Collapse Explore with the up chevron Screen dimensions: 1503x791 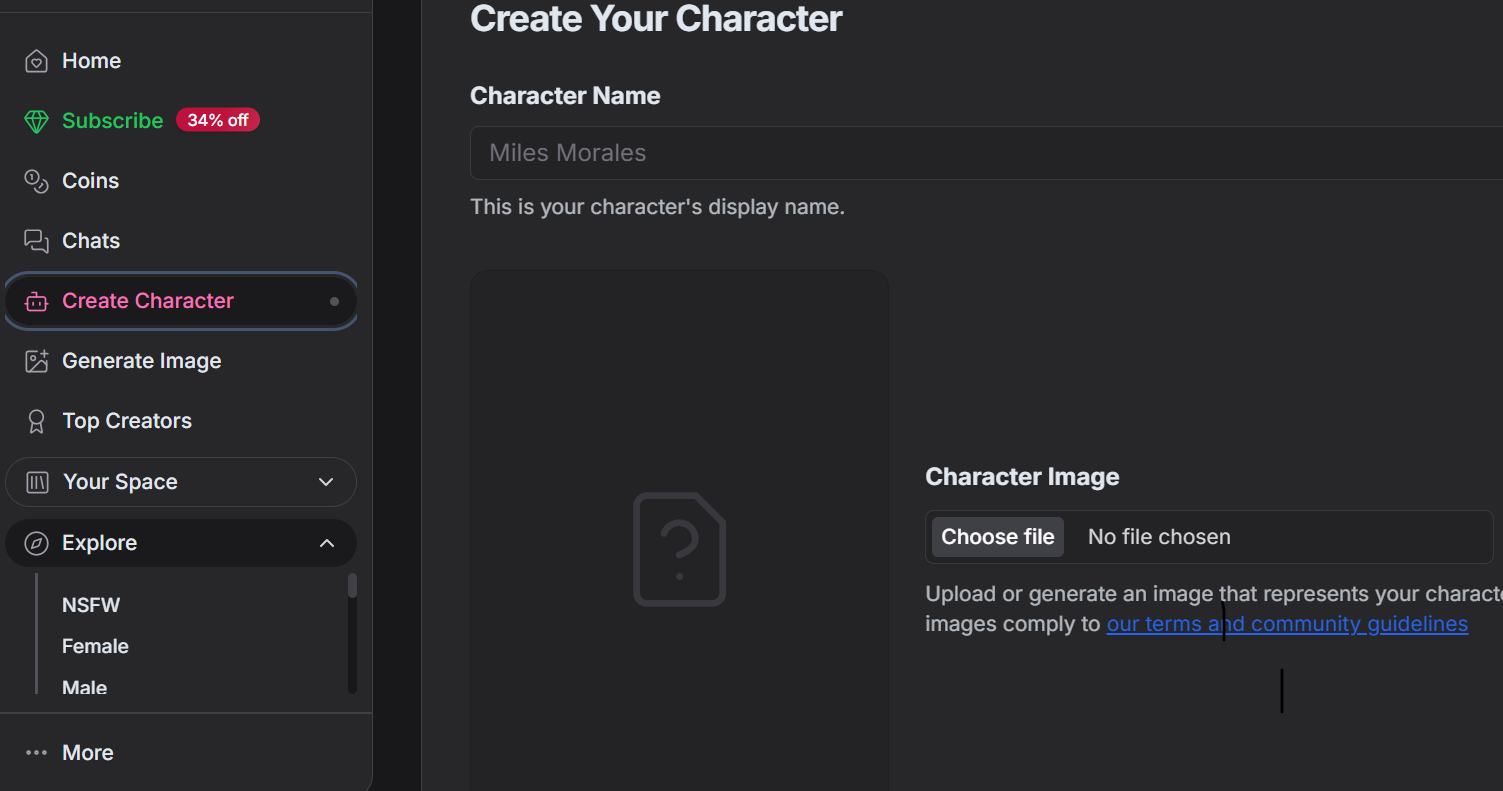(x=326, y=543)
